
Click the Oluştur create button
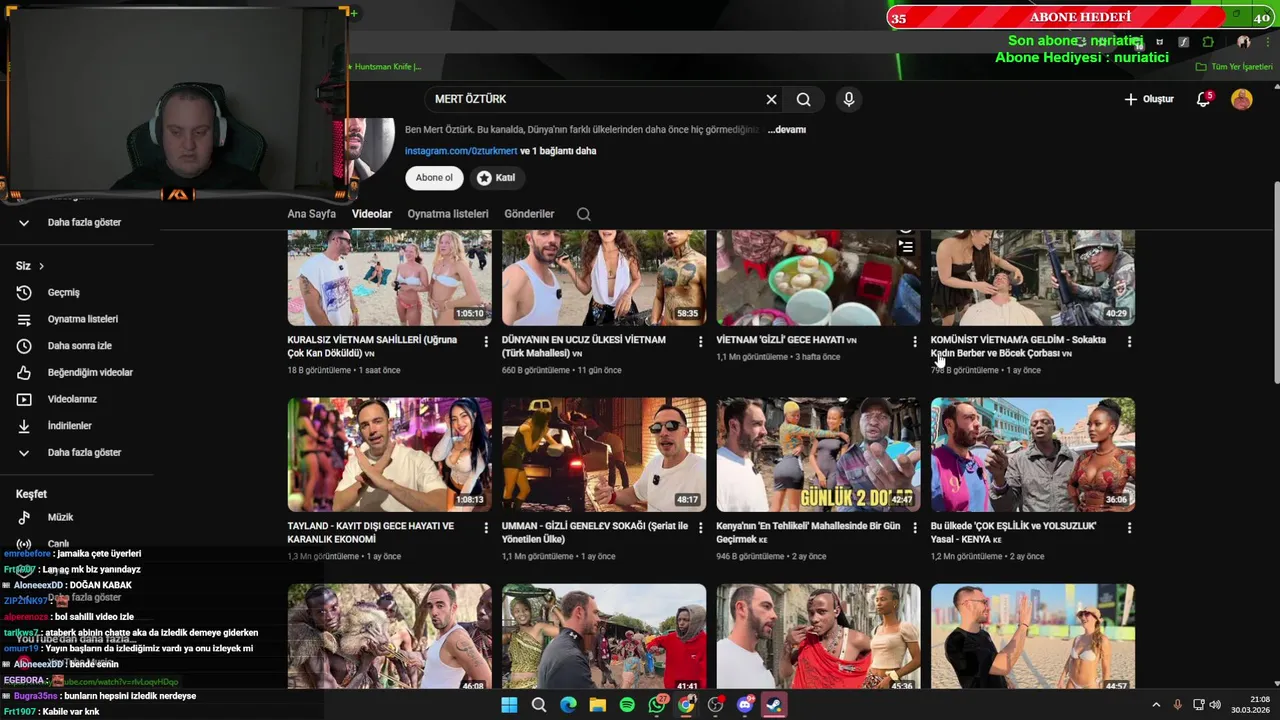tap(1149, 99)
